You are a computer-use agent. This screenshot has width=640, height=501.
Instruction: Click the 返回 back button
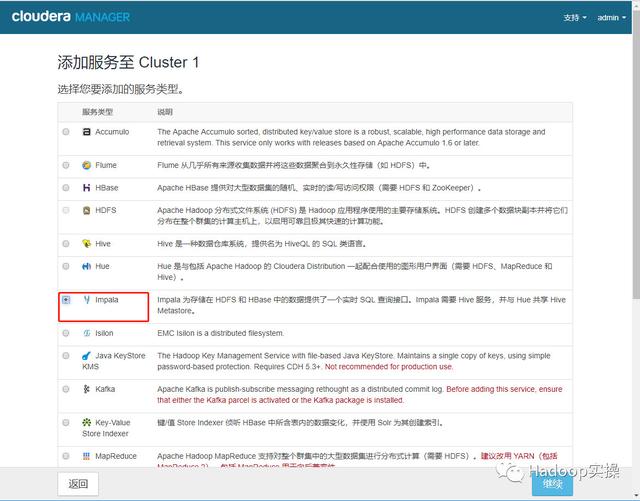pyautogui.click(x=78, y=484)
